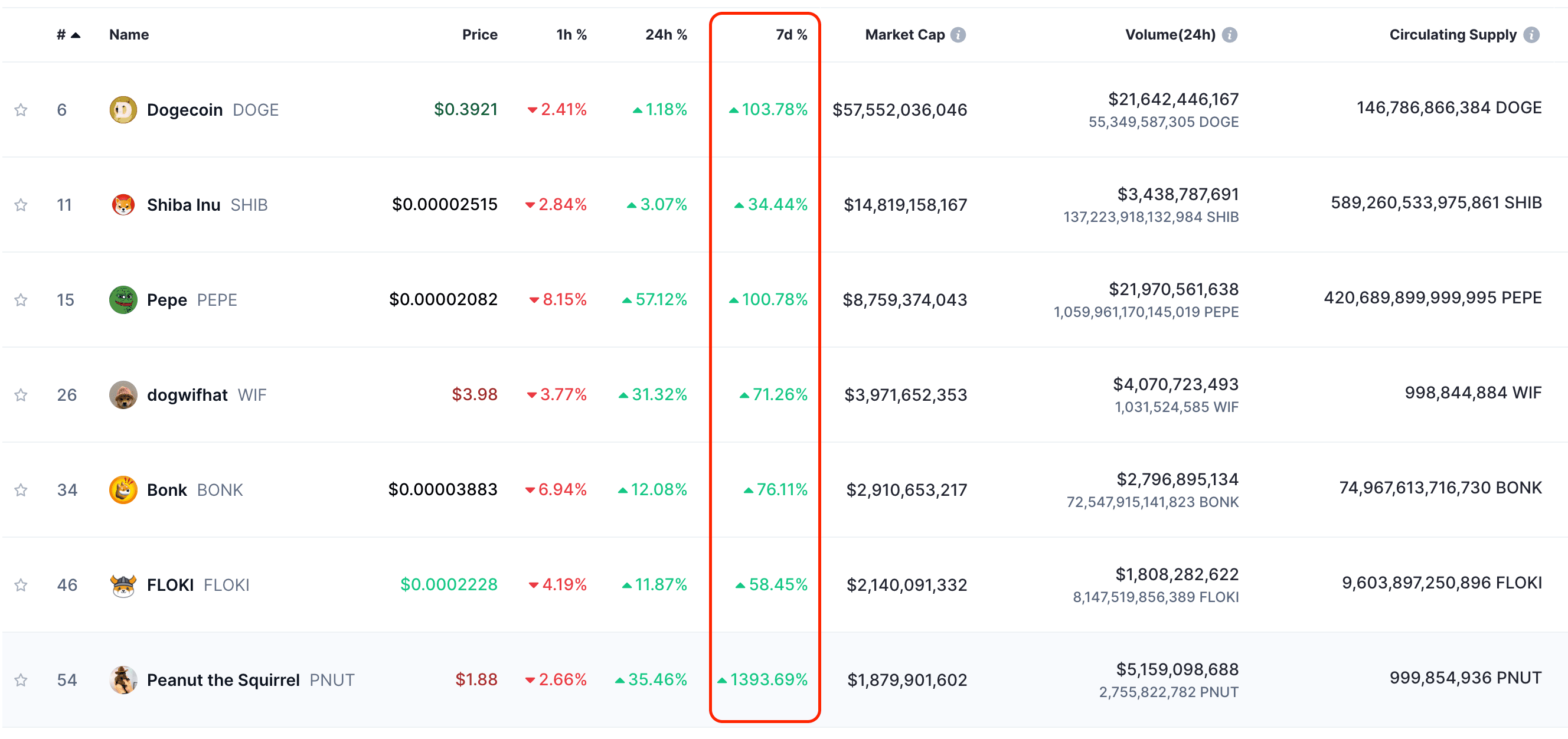
Task: Click the Peanut the Squirrel logo
Action: click(x=123, y=679)
